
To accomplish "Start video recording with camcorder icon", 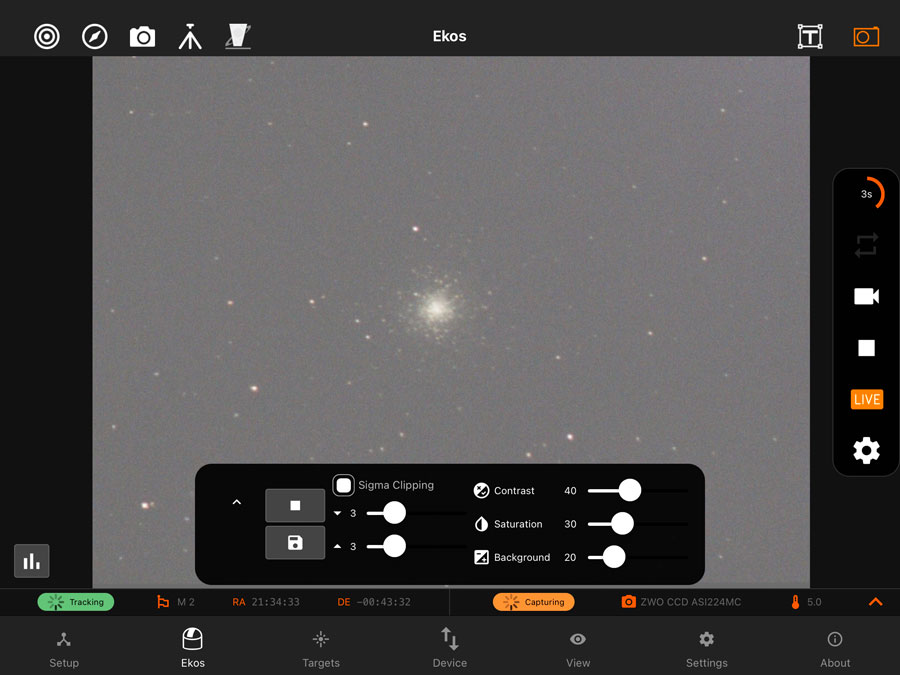I will coord(866,297).
